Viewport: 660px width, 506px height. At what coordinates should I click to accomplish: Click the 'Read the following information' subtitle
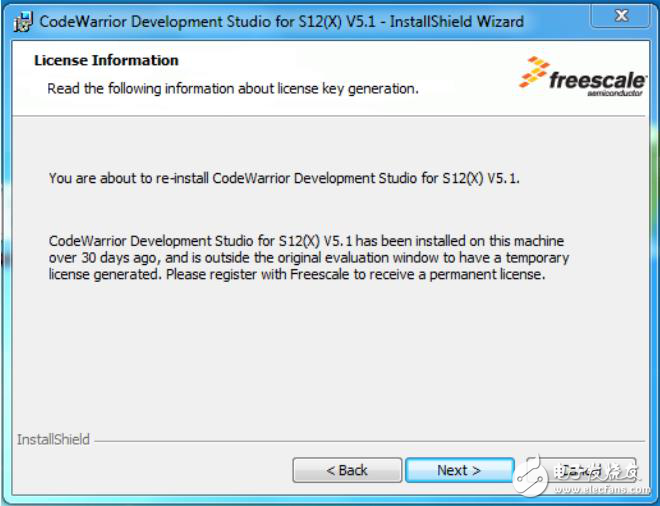click(x=233, y=89)
